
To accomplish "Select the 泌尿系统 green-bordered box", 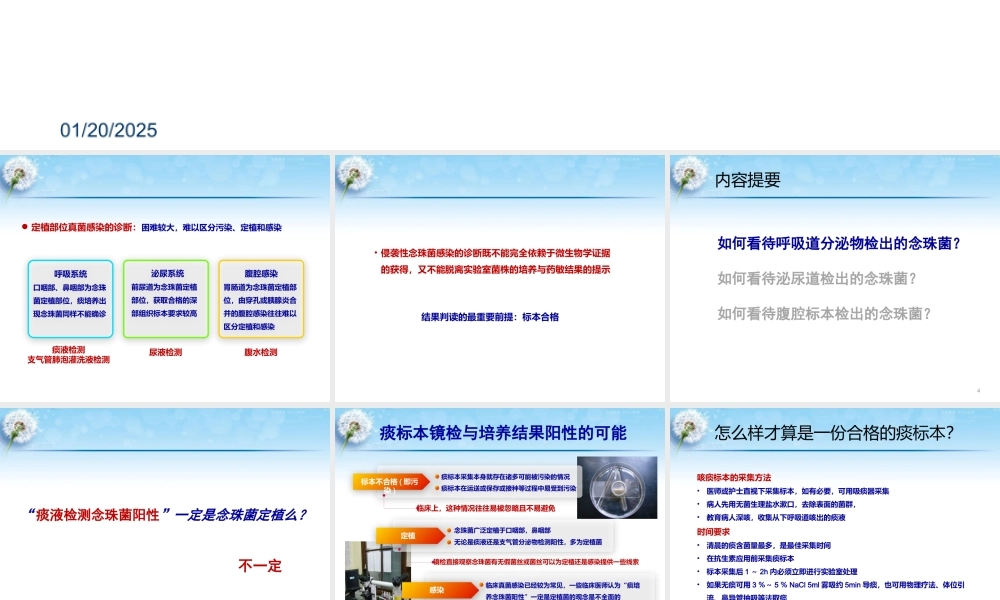I will pos(166,299).
